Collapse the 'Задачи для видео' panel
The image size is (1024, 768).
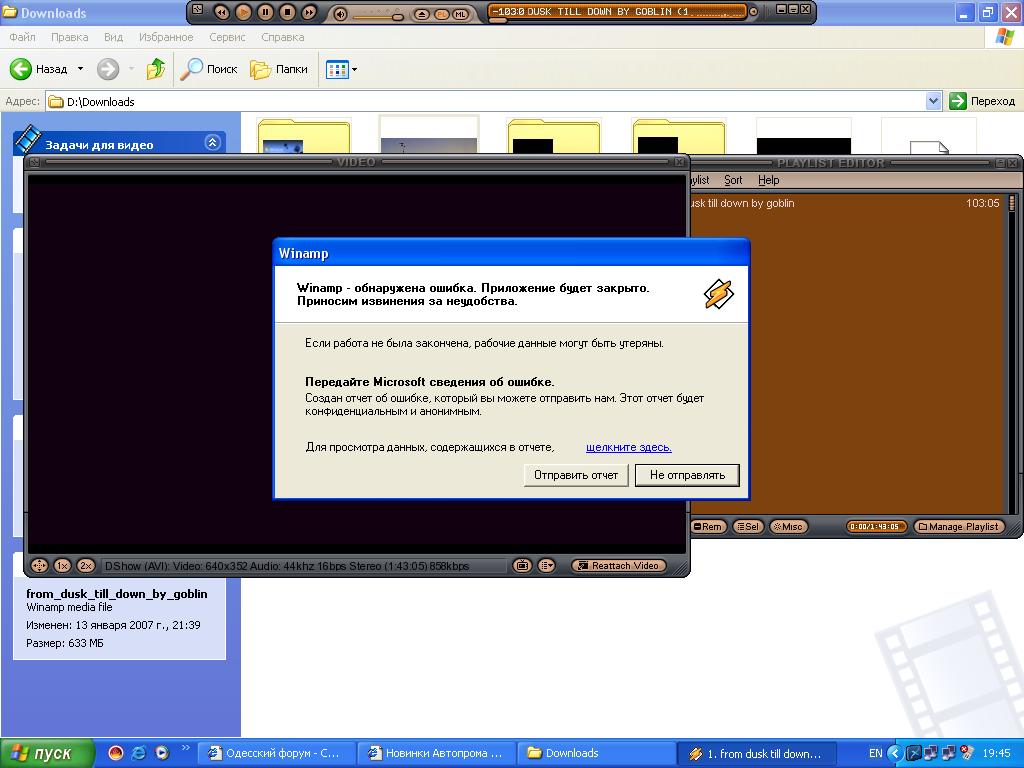click(x=212, y=143)
